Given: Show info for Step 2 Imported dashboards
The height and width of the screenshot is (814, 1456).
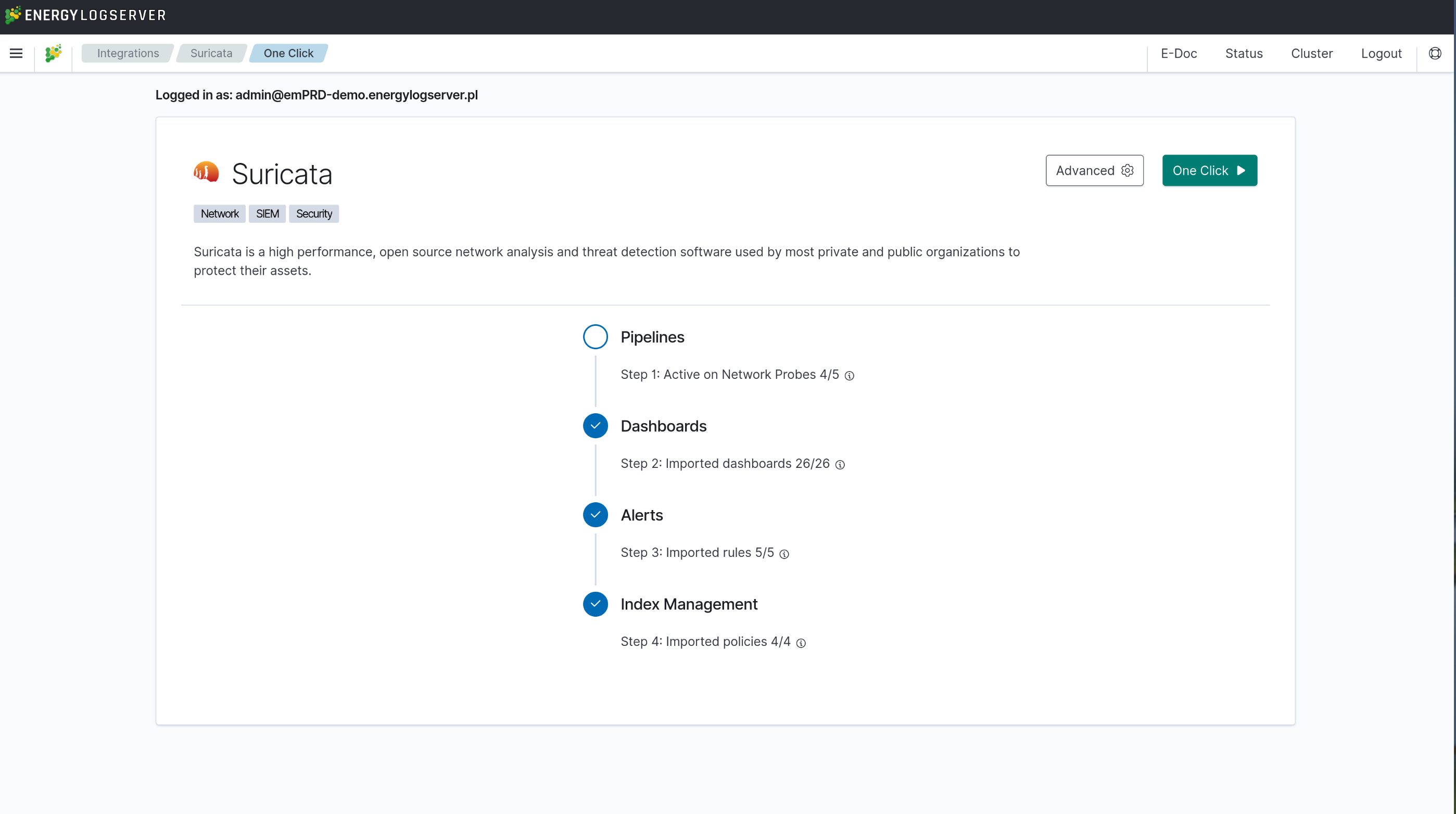Looking at the screenshot, I should pos(840,465).
